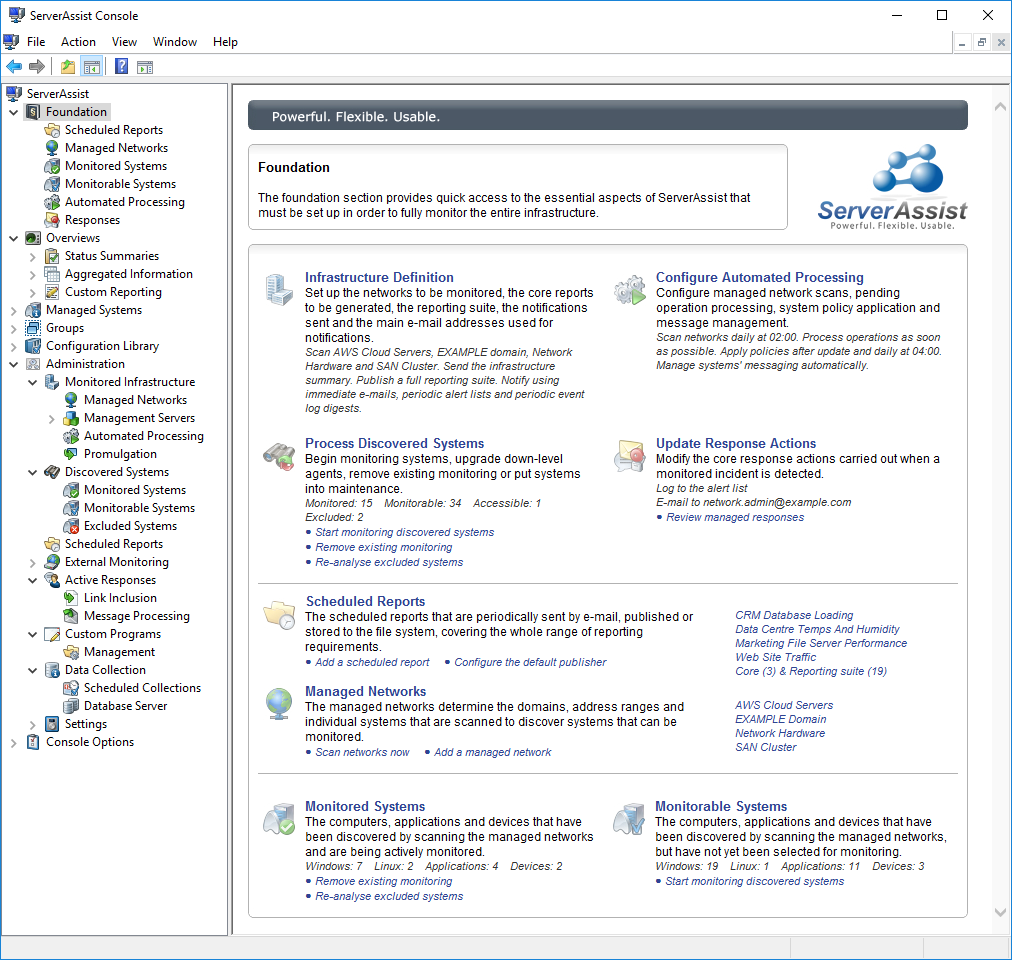Click the Add a managed network link
The width and height of the screenshot is (1012, 960).
492,752
